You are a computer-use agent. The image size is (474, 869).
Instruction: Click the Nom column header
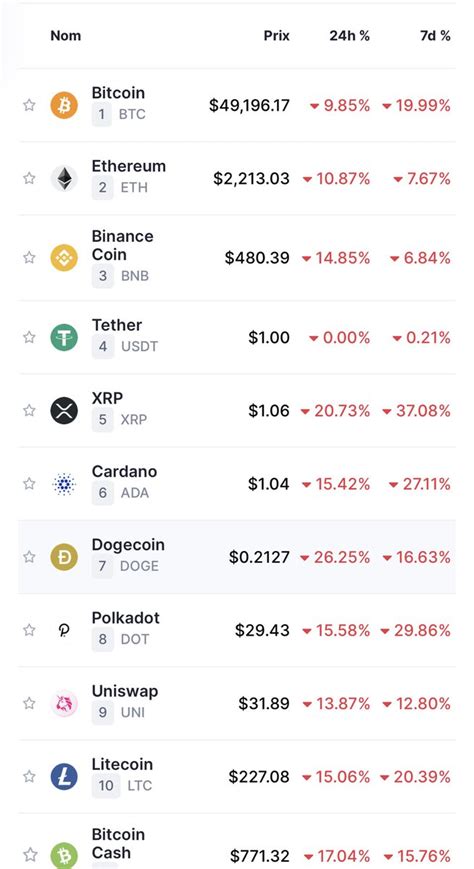65,36
